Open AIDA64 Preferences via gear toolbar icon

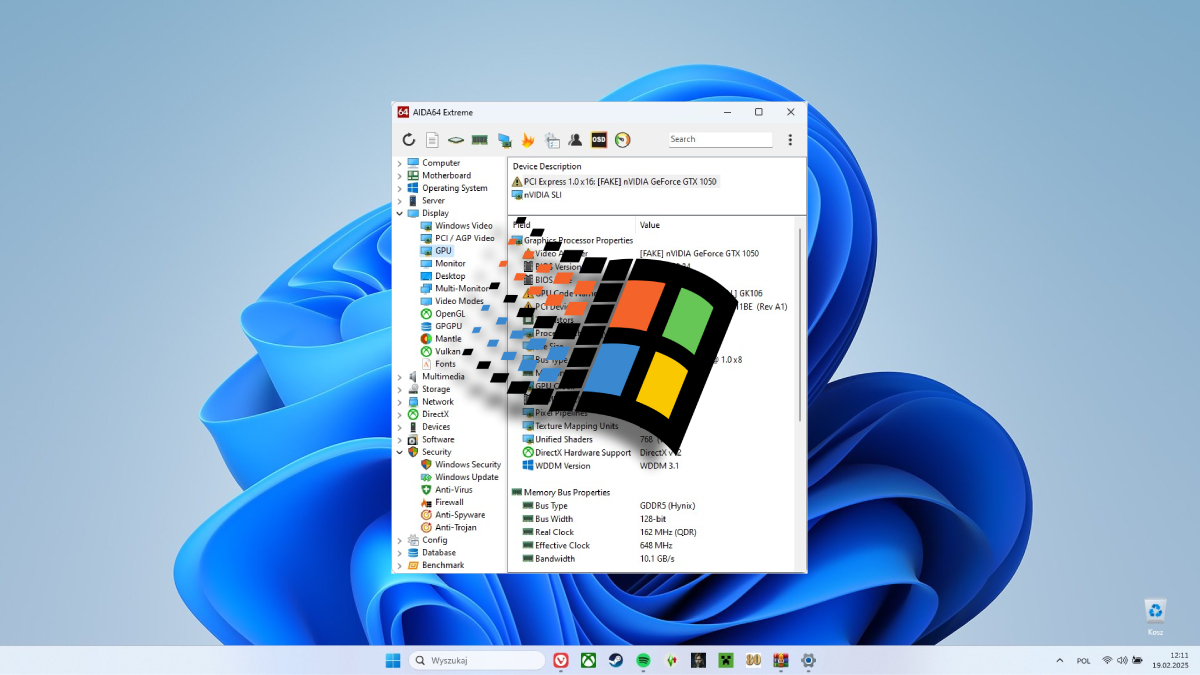click(x=551, y=140)
